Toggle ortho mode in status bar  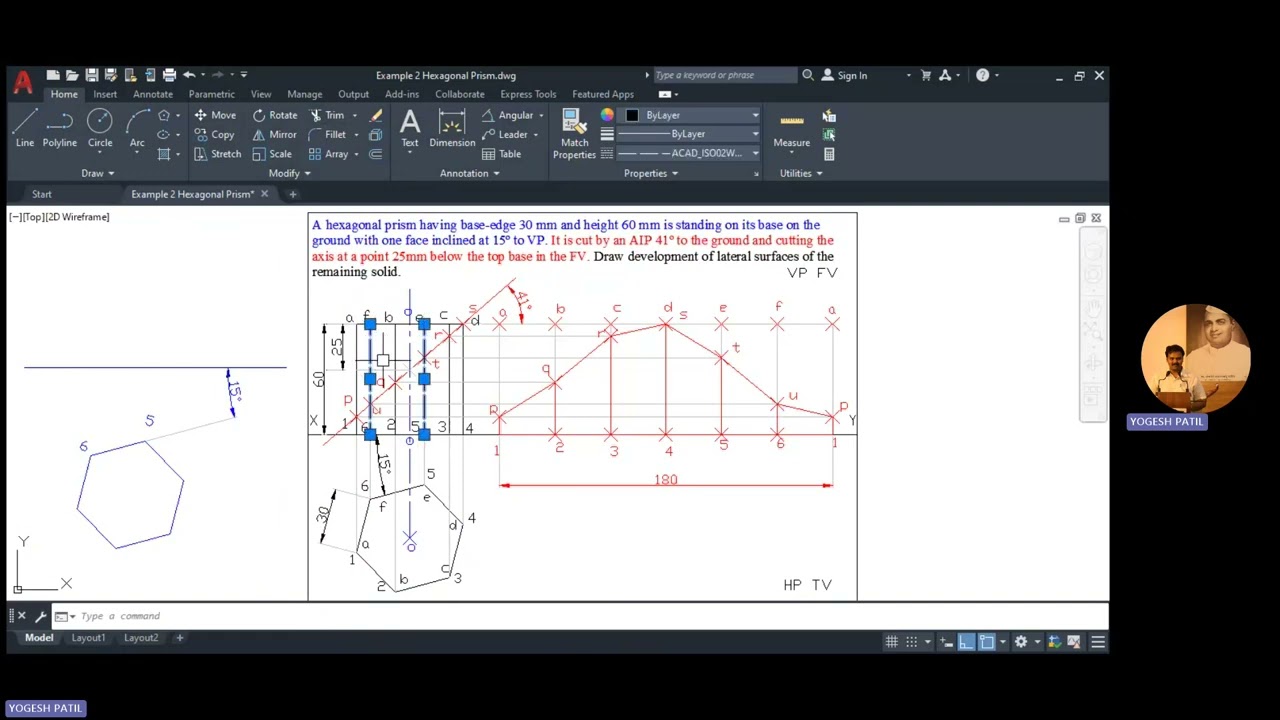966,642
